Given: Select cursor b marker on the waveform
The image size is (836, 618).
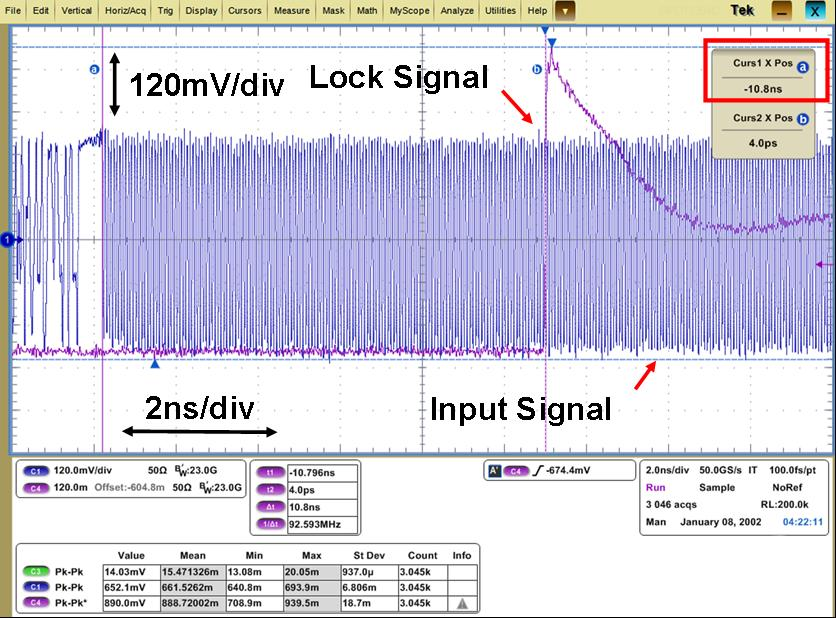Looking at the screenshot, I should tap(537, 69).
